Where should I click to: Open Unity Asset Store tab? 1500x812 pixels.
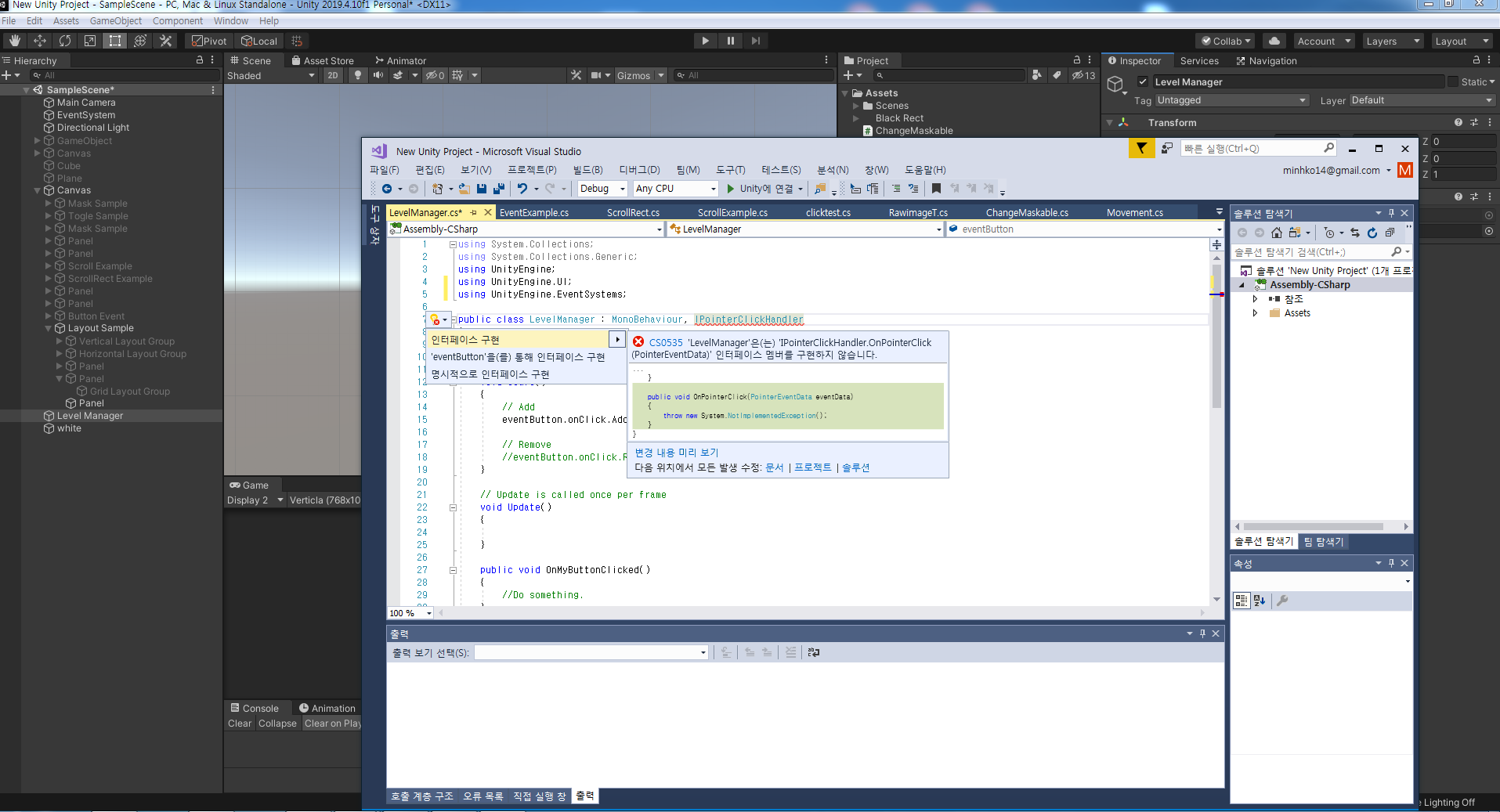[323, 60]
